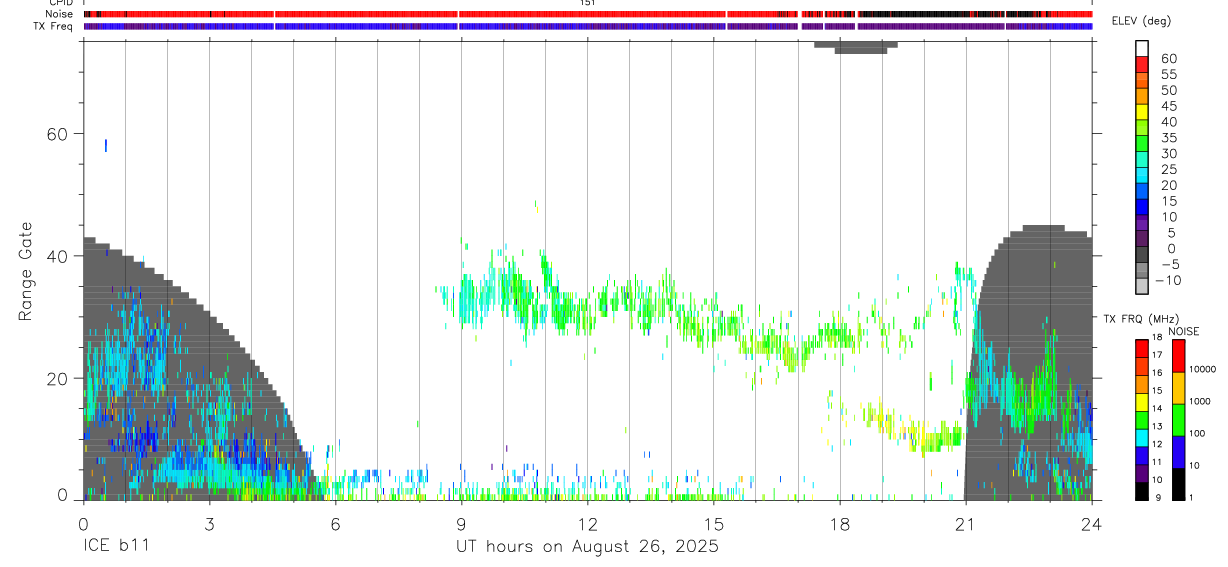Click the 35 value on ELEV scale

tap(1168, 138)
